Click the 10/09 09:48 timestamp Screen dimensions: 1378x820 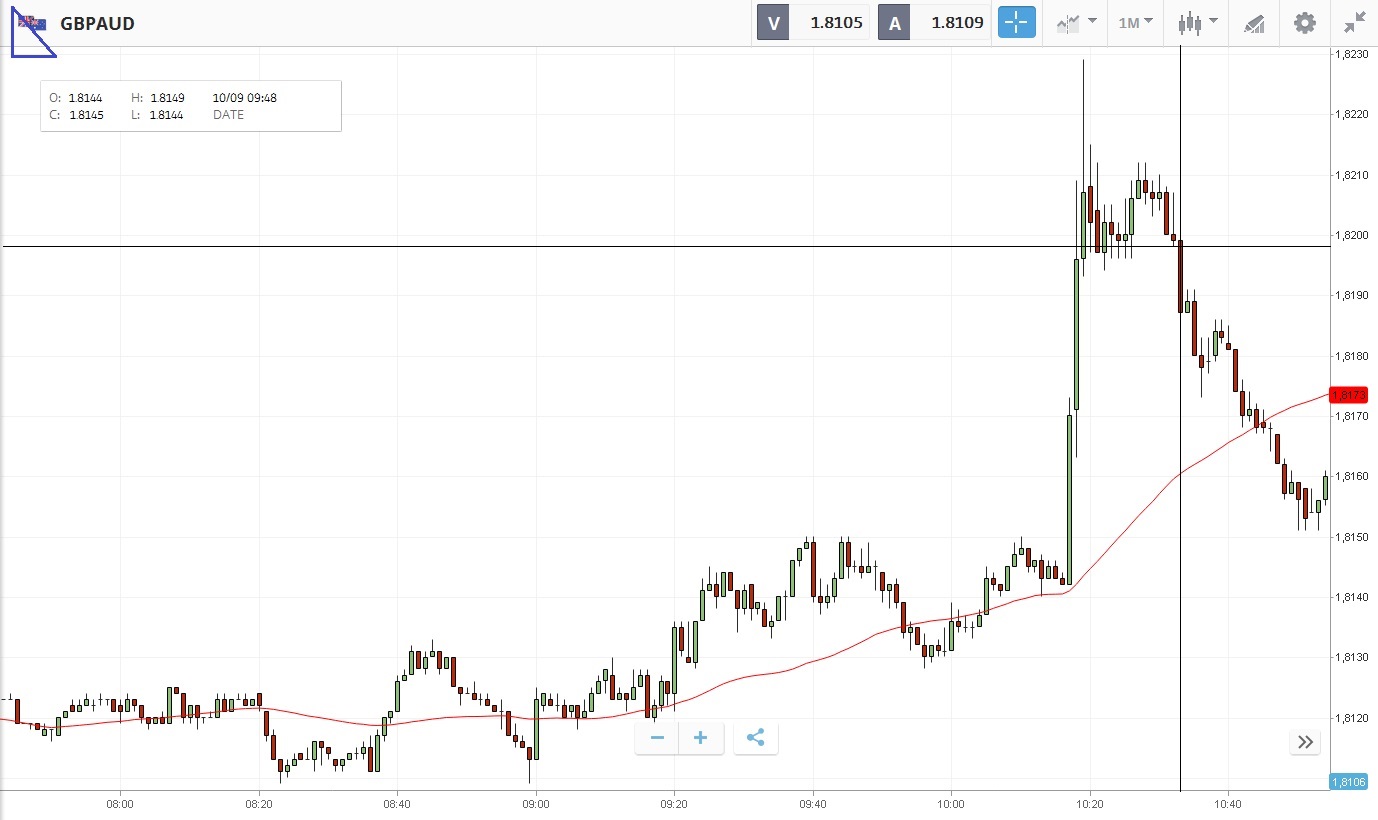(245, 98)
